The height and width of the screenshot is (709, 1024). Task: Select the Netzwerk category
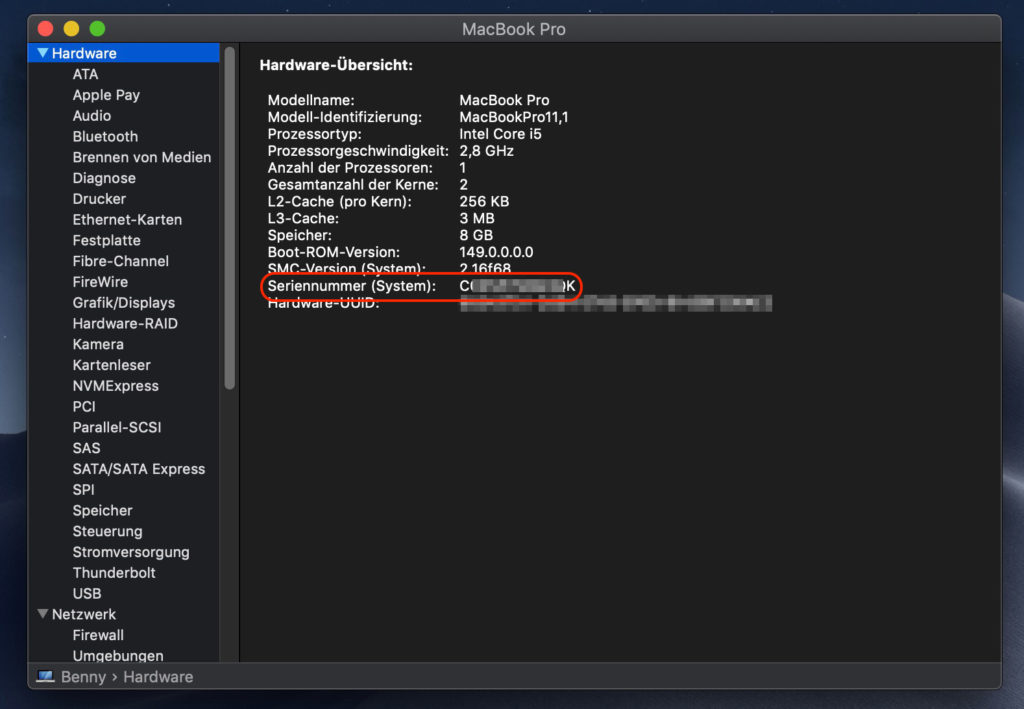(84, 614)
